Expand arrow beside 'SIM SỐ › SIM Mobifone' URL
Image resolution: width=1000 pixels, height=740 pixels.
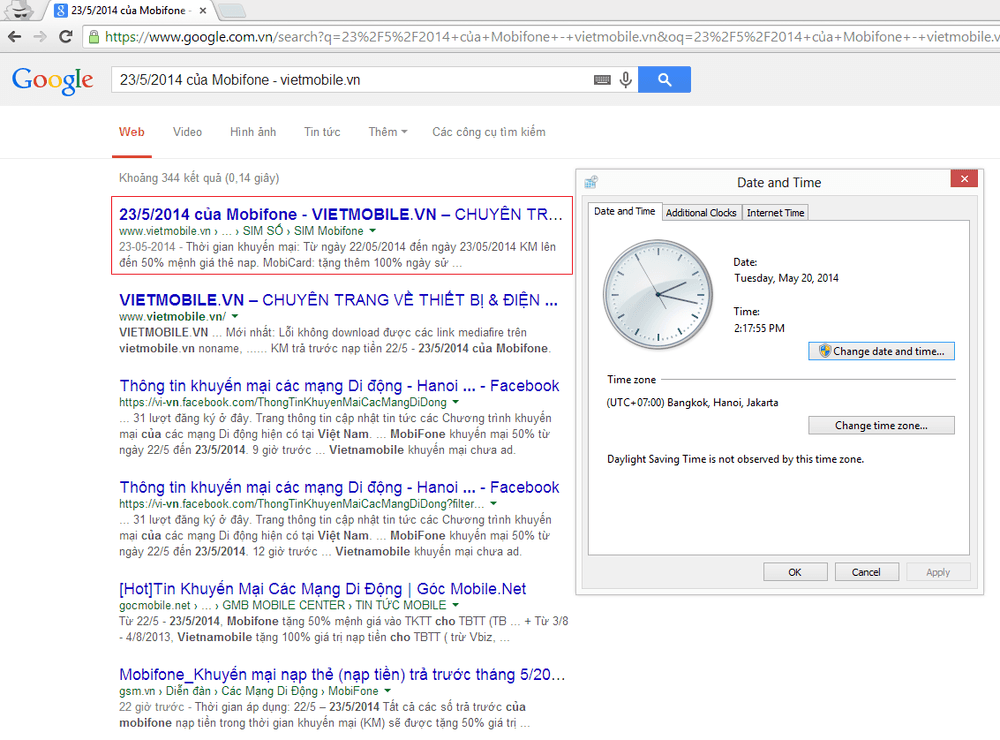[x=373, y=231]
